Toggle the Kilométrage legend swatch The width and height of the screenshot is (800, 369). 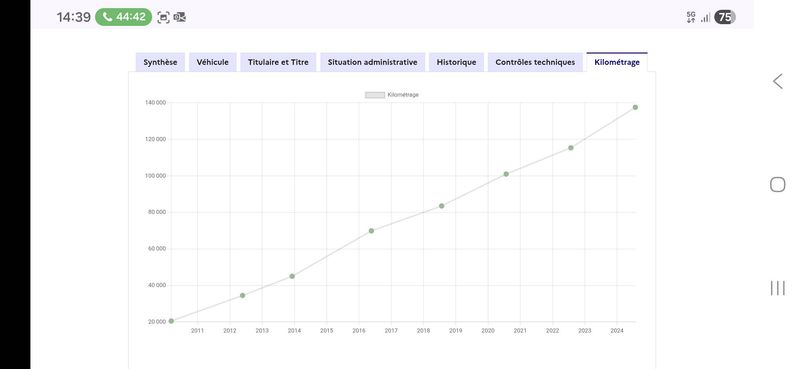click(x=374, y=95)
